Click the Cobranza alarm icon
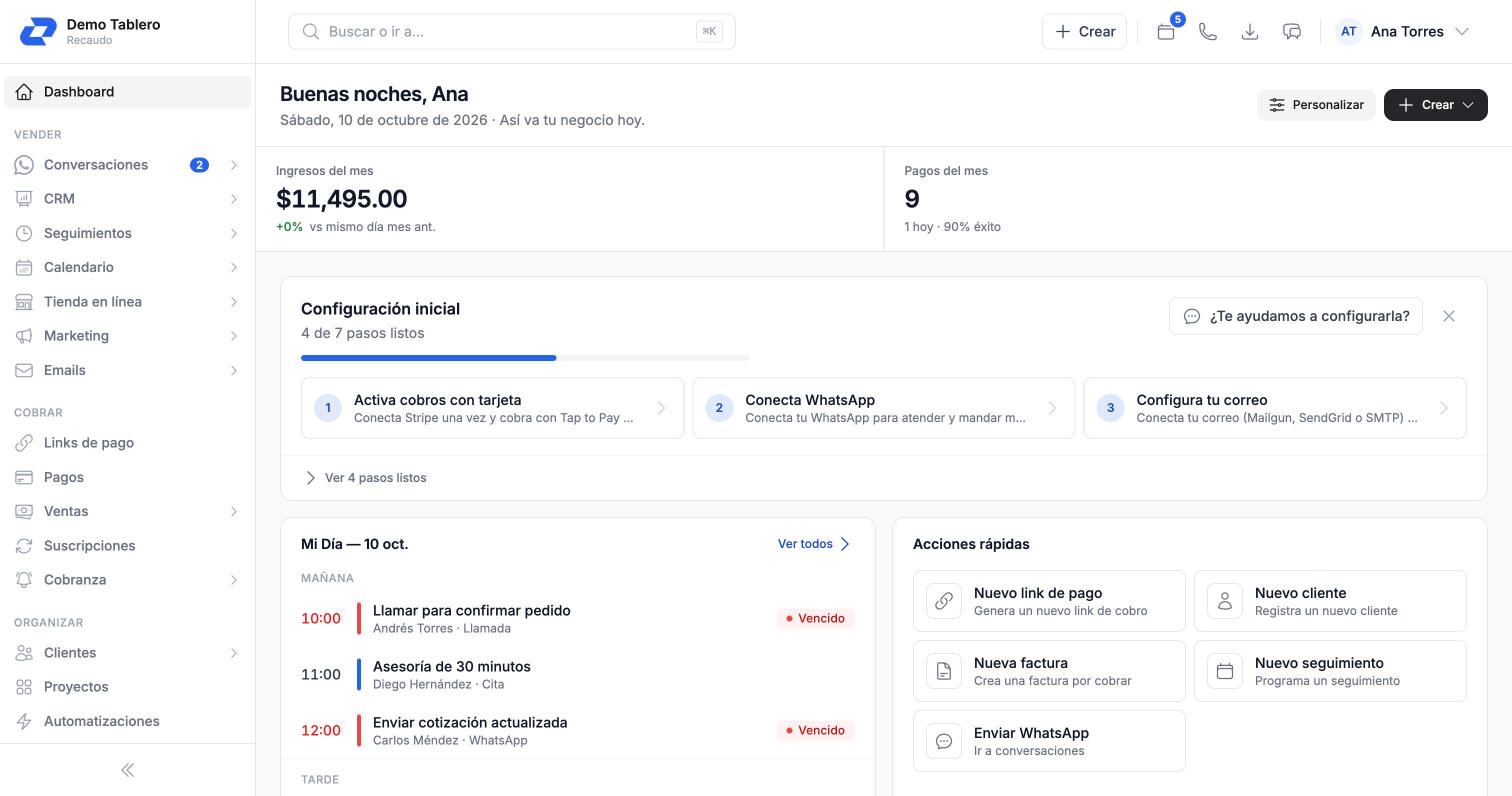The width and height of the screenshot is (1512, 796). (24, 580)
